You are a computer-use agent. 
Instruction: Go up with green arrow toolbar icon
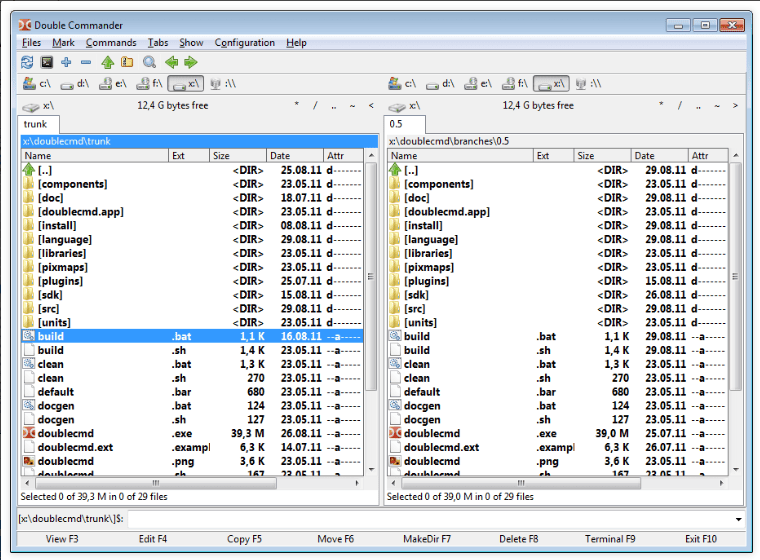click(x=108, y=62)
